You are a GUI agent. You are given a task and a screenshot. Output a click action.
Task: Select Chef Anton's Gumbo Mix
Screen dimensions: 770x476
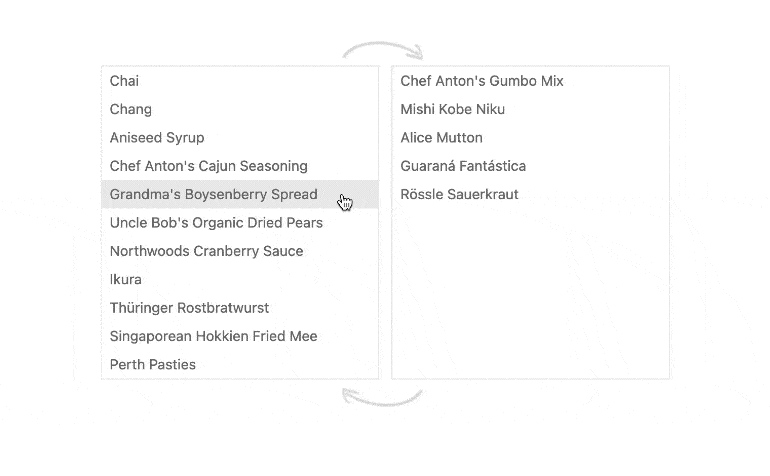click(x=482, y=81)
